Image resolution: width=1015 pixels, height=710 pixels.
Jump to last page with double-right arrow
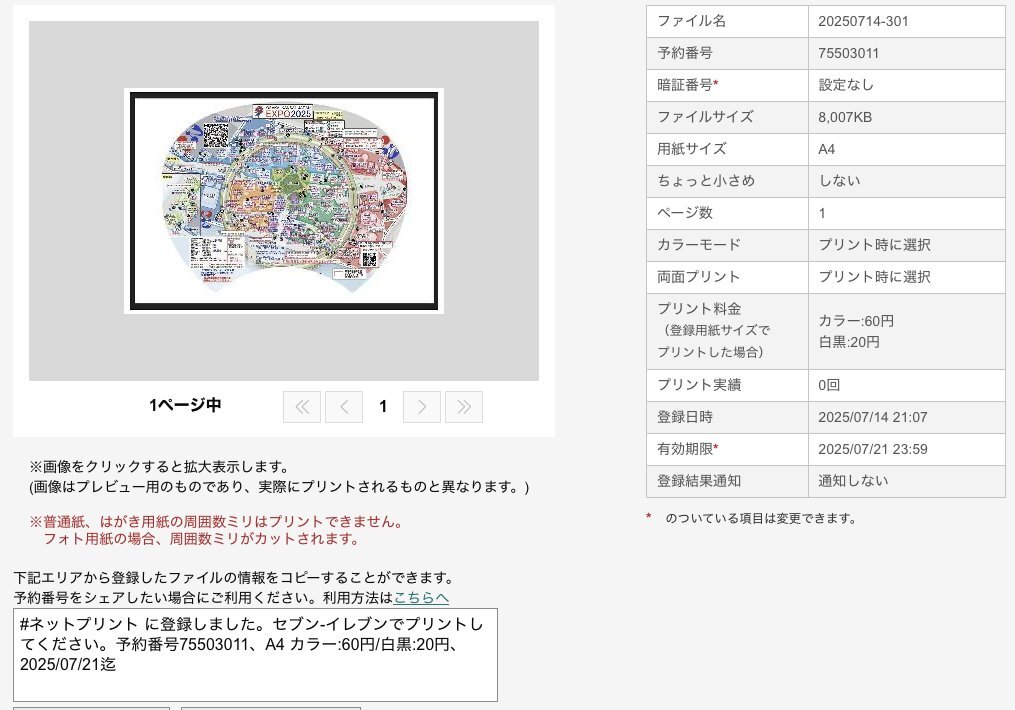pos(463,407)
